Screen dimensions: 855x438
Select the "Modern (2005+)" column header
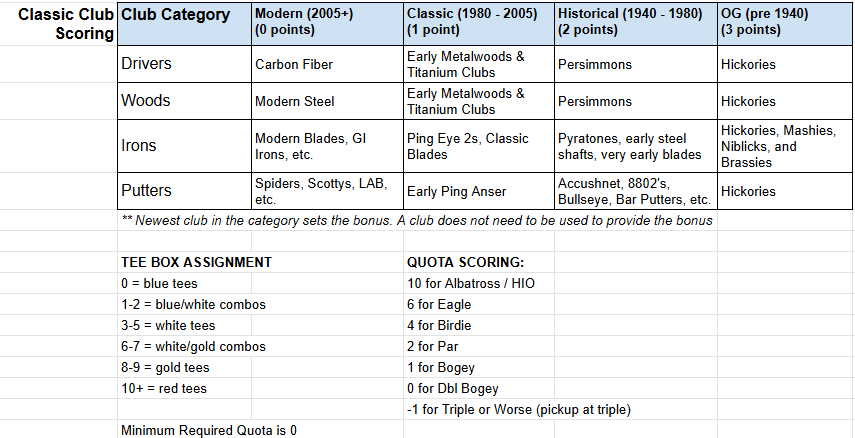coord(327,24)
